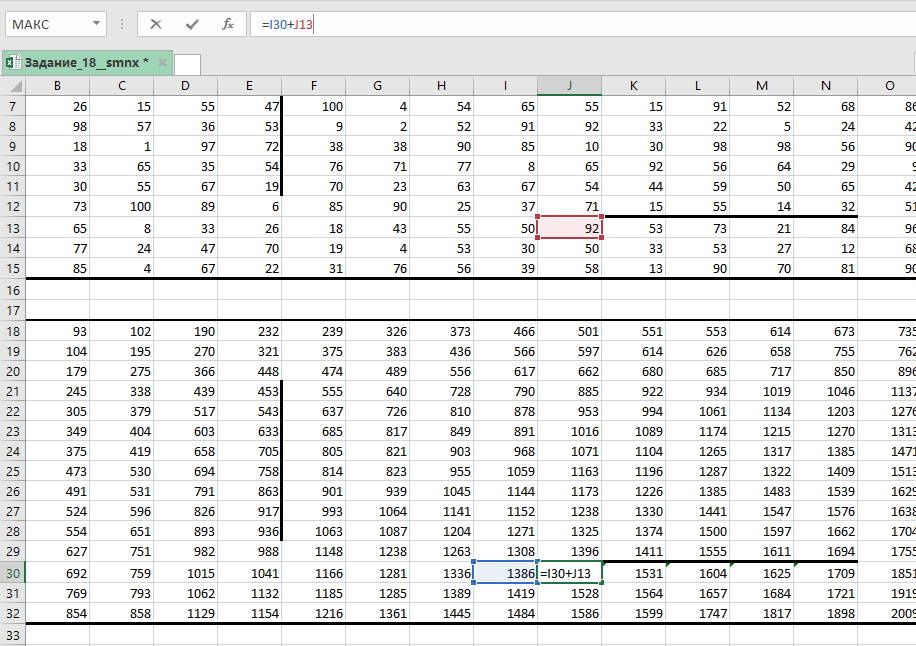
Task: Cancel the formula entry with X button
Action: (156, 24)
